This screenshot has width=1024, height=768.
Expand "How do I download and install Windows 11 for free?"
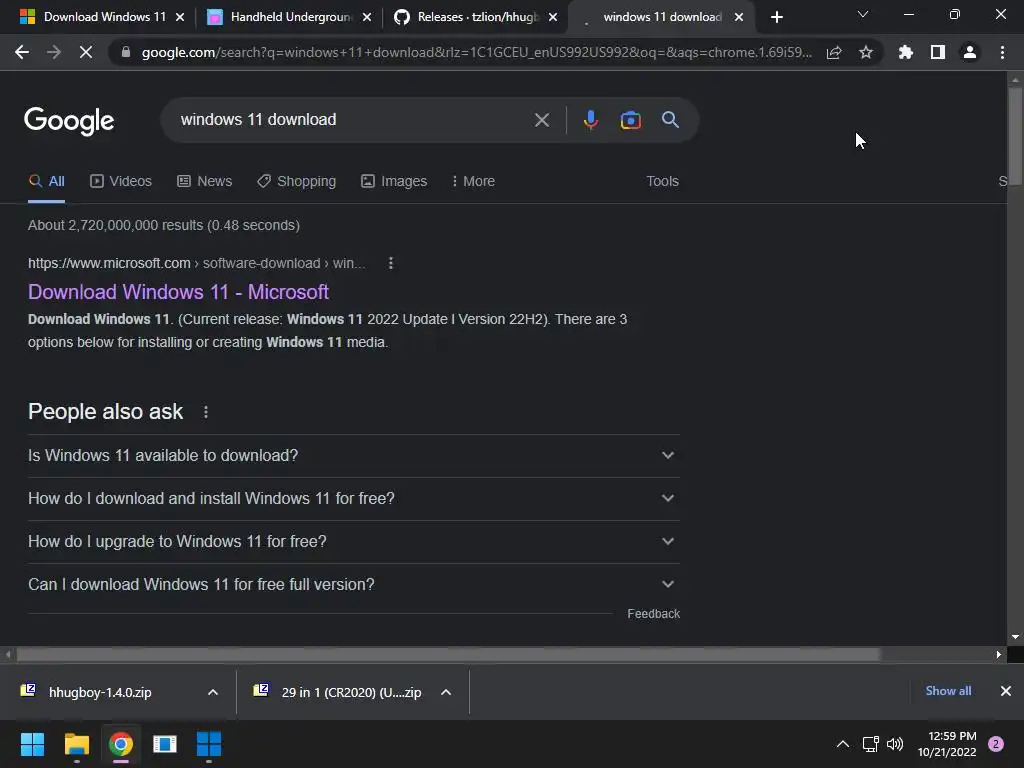point(353,498)
